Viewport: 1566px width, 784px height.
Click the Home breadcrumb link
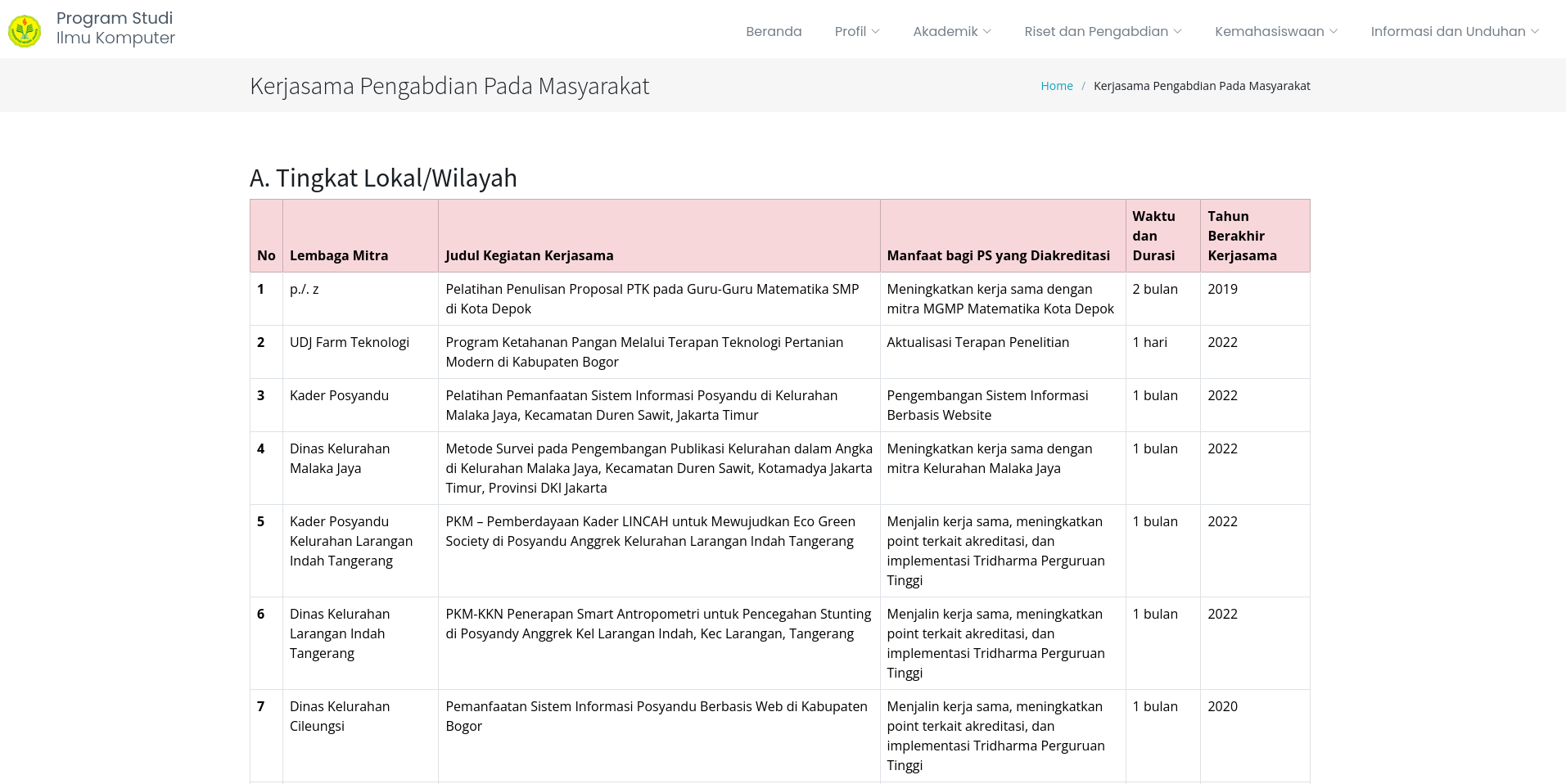click(x=1057, y=86)
